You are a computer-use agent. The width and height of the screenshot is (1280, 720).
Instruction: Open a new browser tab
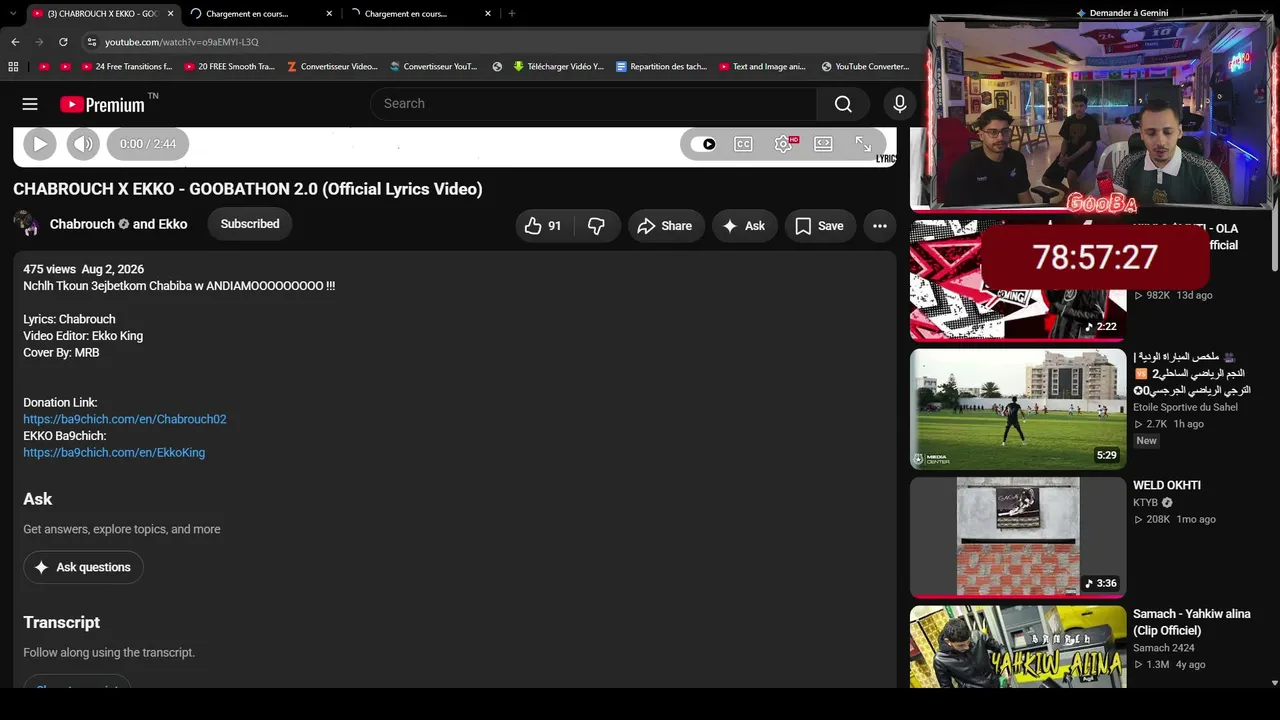[512, 14]
